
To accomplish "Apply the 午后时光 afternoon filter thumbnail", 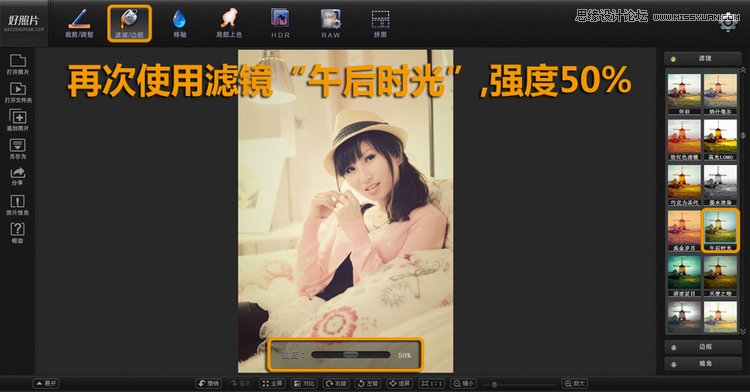I will point(720,230).
